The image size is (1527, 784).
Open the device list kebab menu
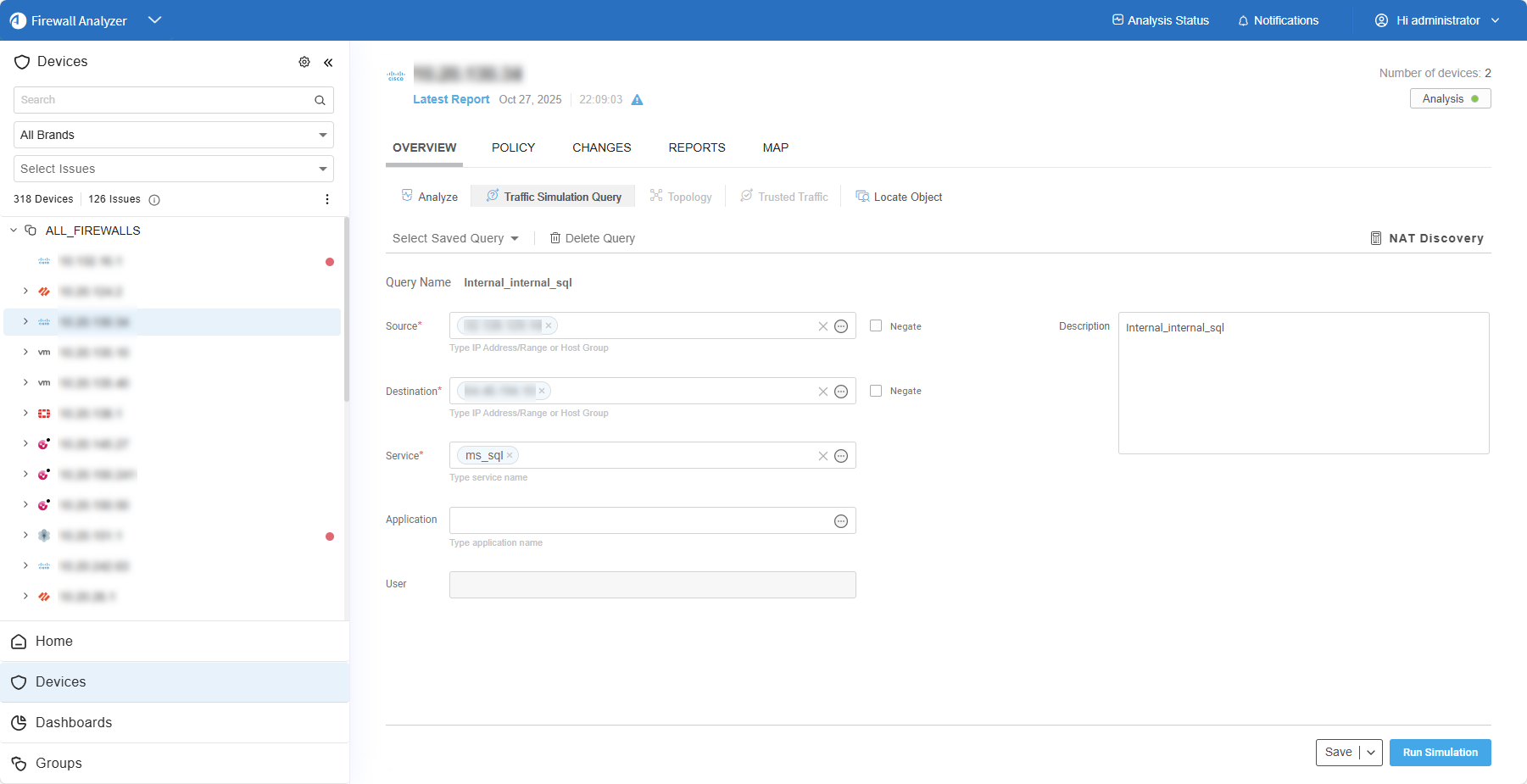(327, 199)
